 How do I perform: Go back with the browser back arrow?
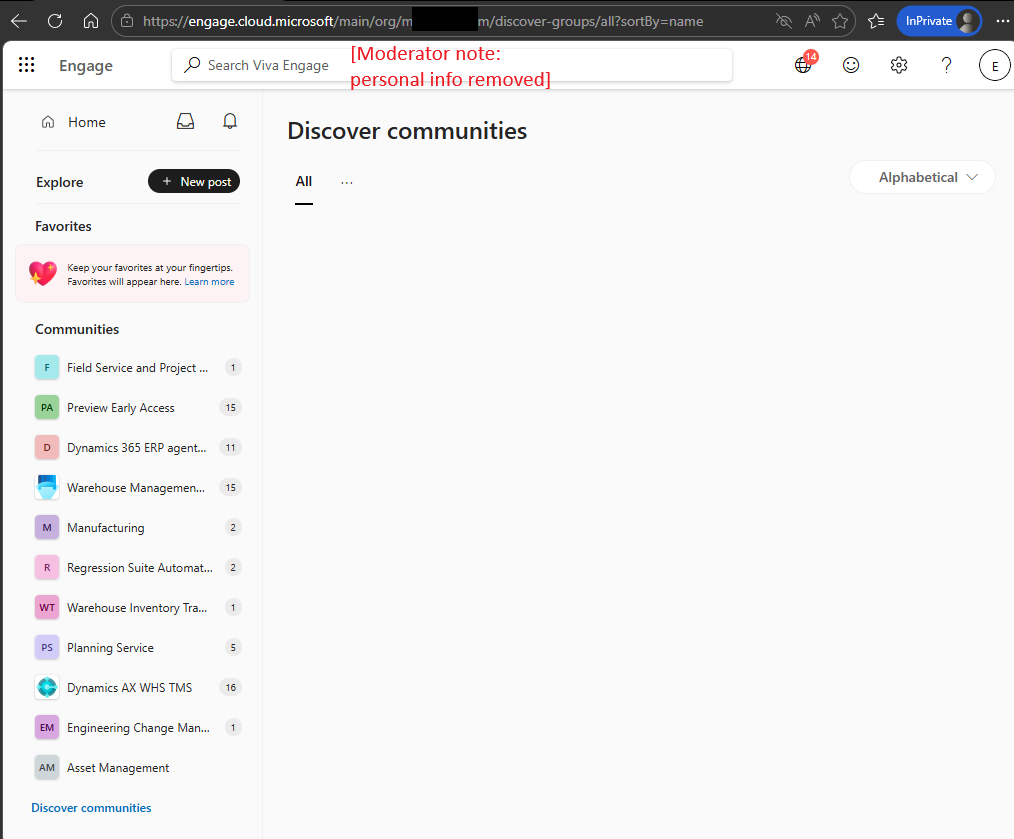(x=19, y=21)
